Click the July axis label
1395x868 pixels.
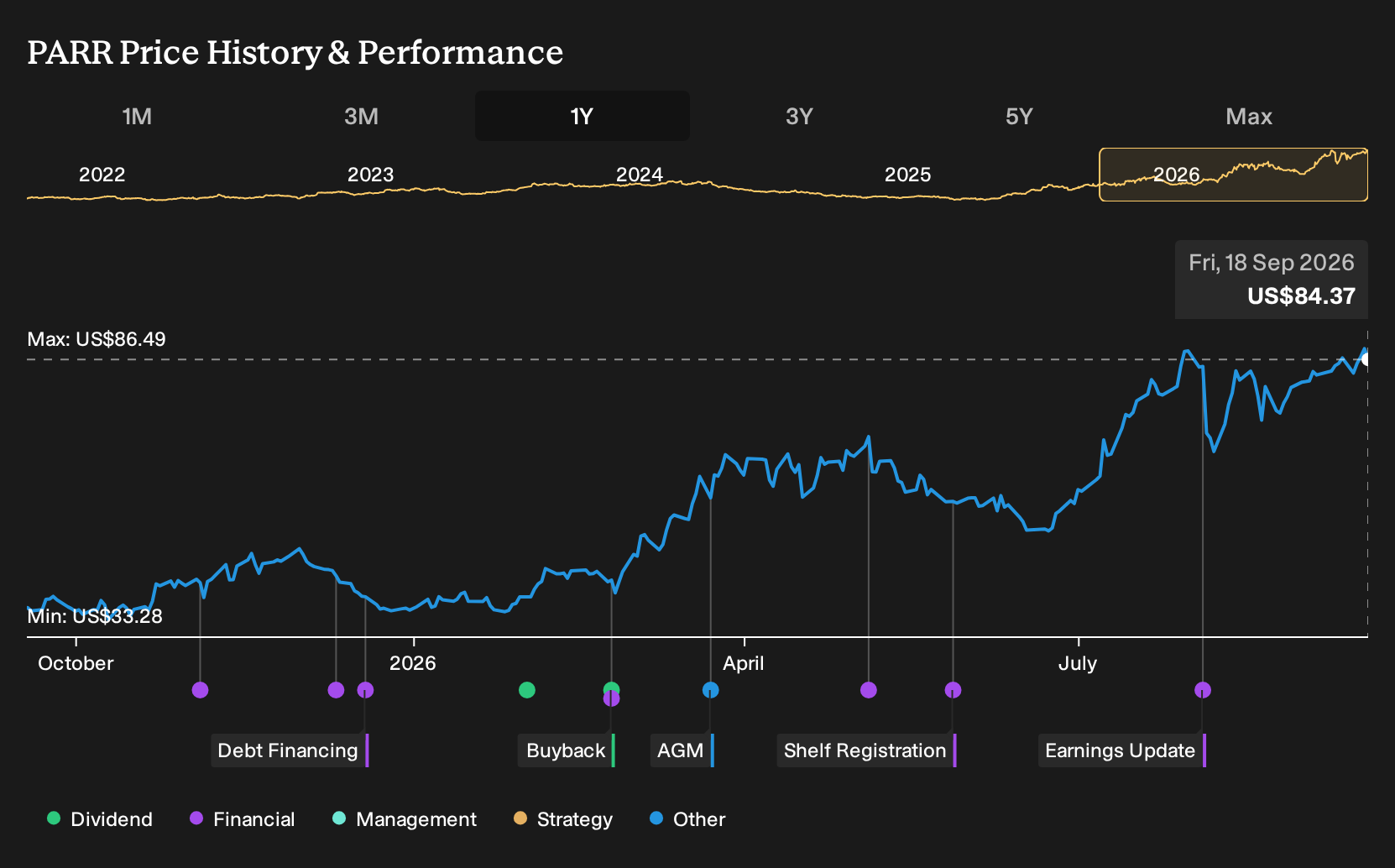1078,663
